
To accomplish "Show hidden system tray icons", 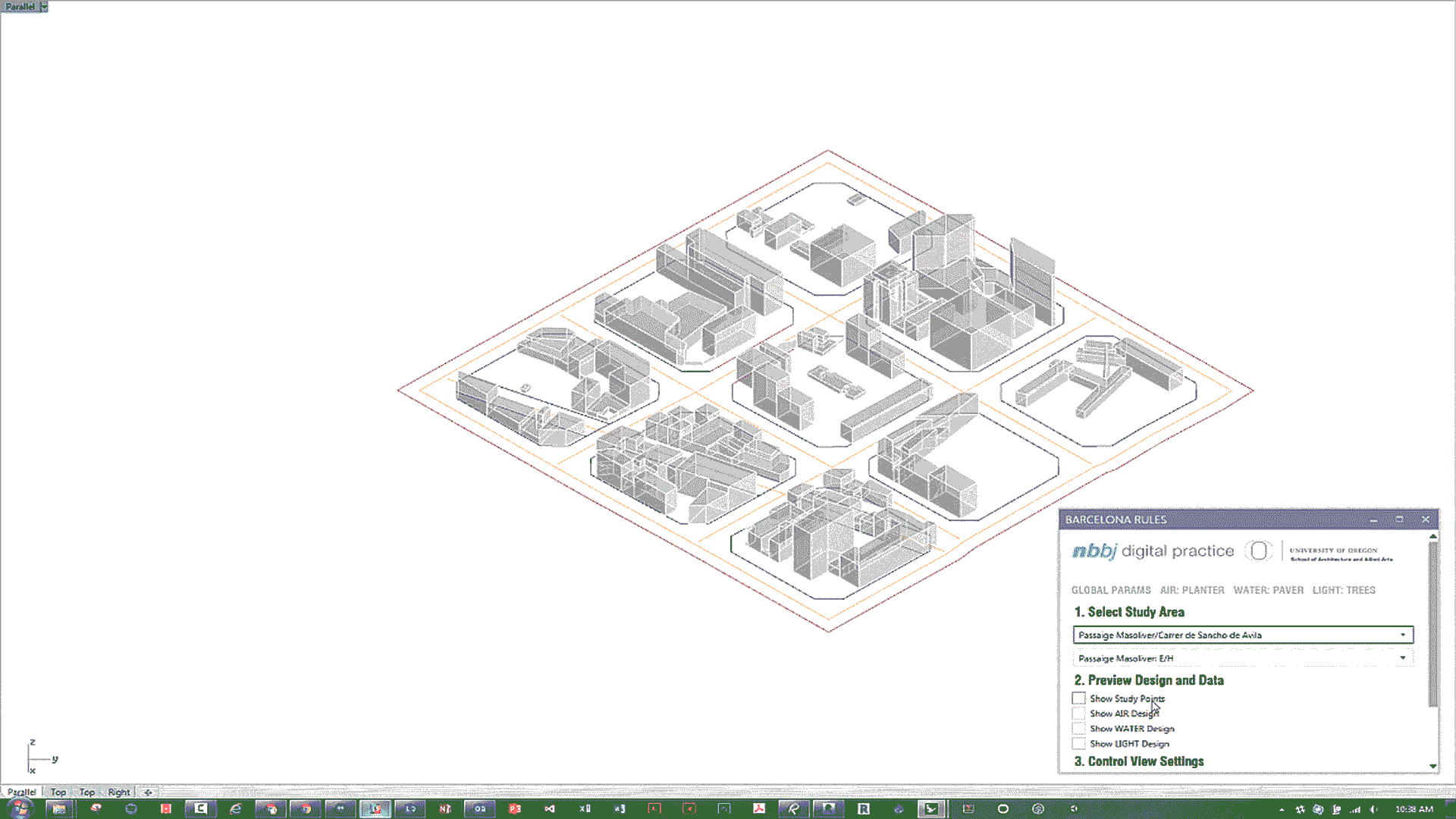I will point(1282,809).
